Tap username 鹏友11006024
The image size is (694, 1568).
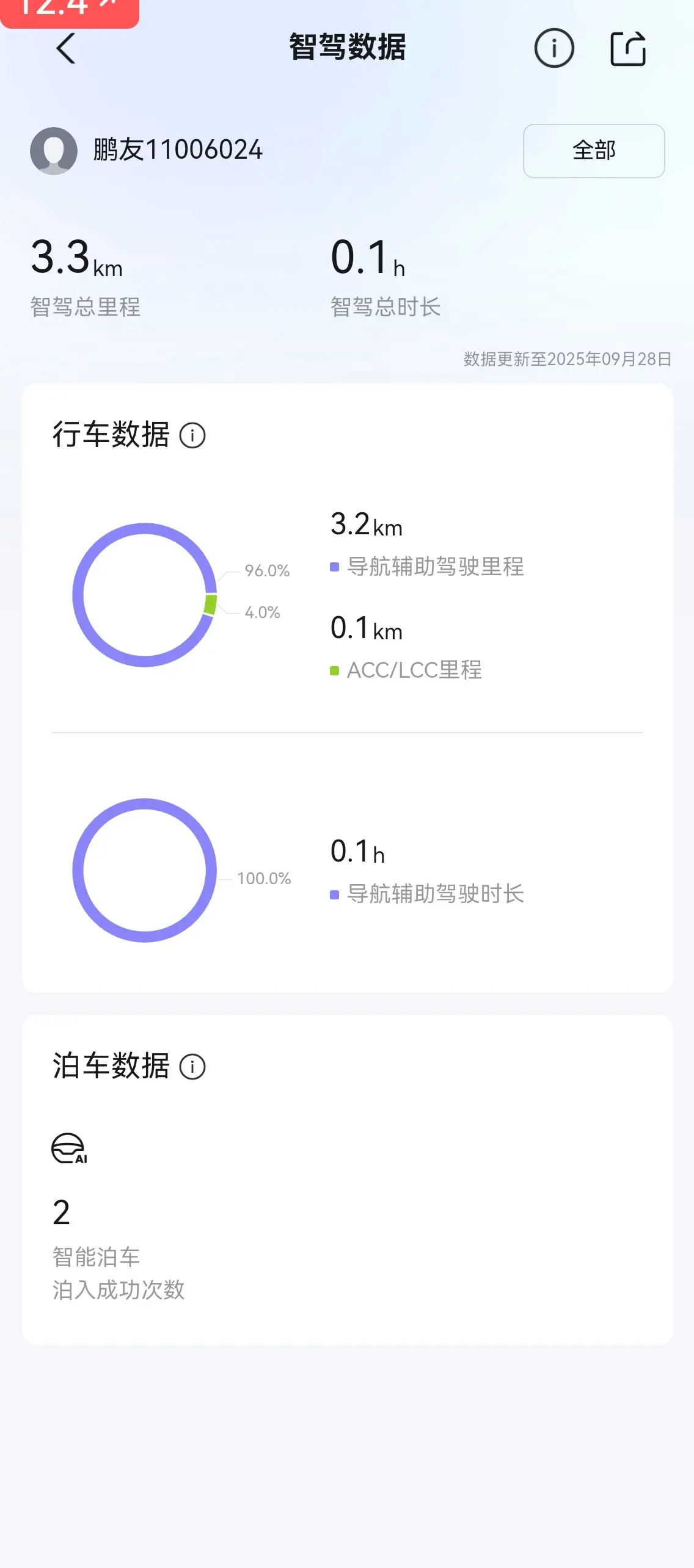coord(178,150)
